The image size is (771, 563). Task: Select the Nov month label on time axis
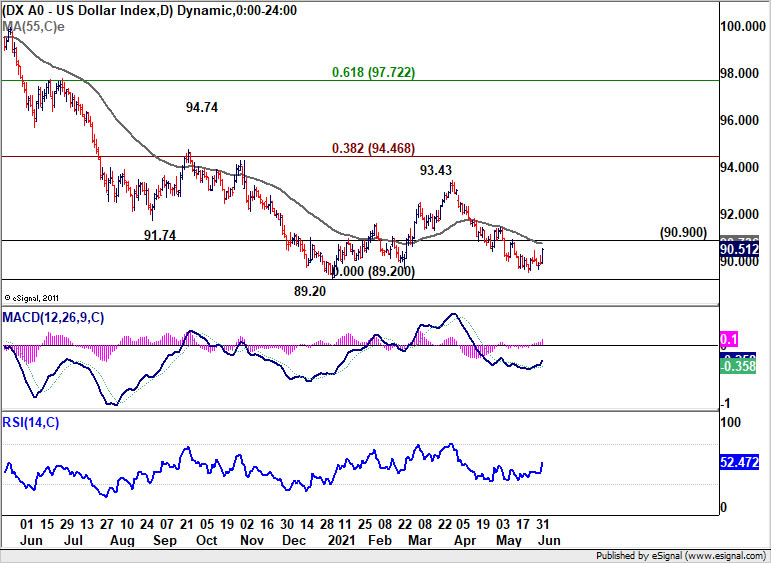pos(252,540)
